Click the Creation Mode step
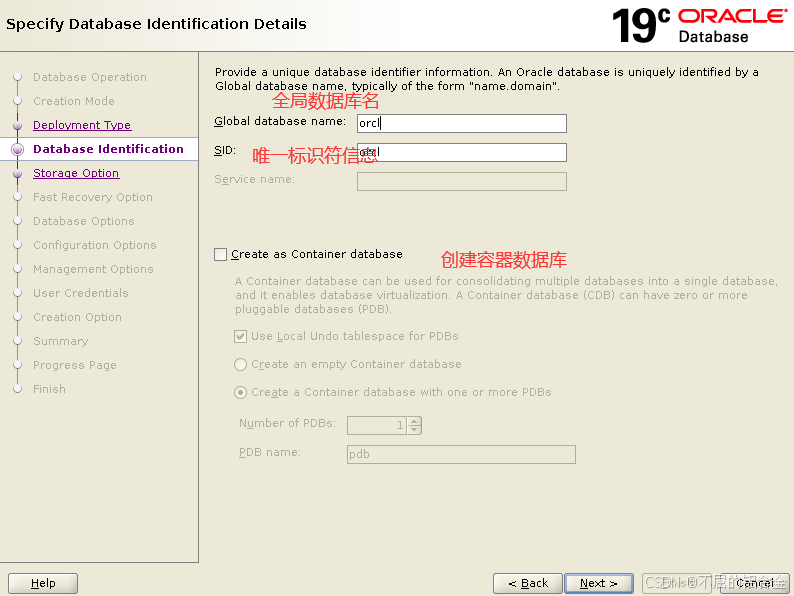This screenshot has width=794, height=596. 74,101
